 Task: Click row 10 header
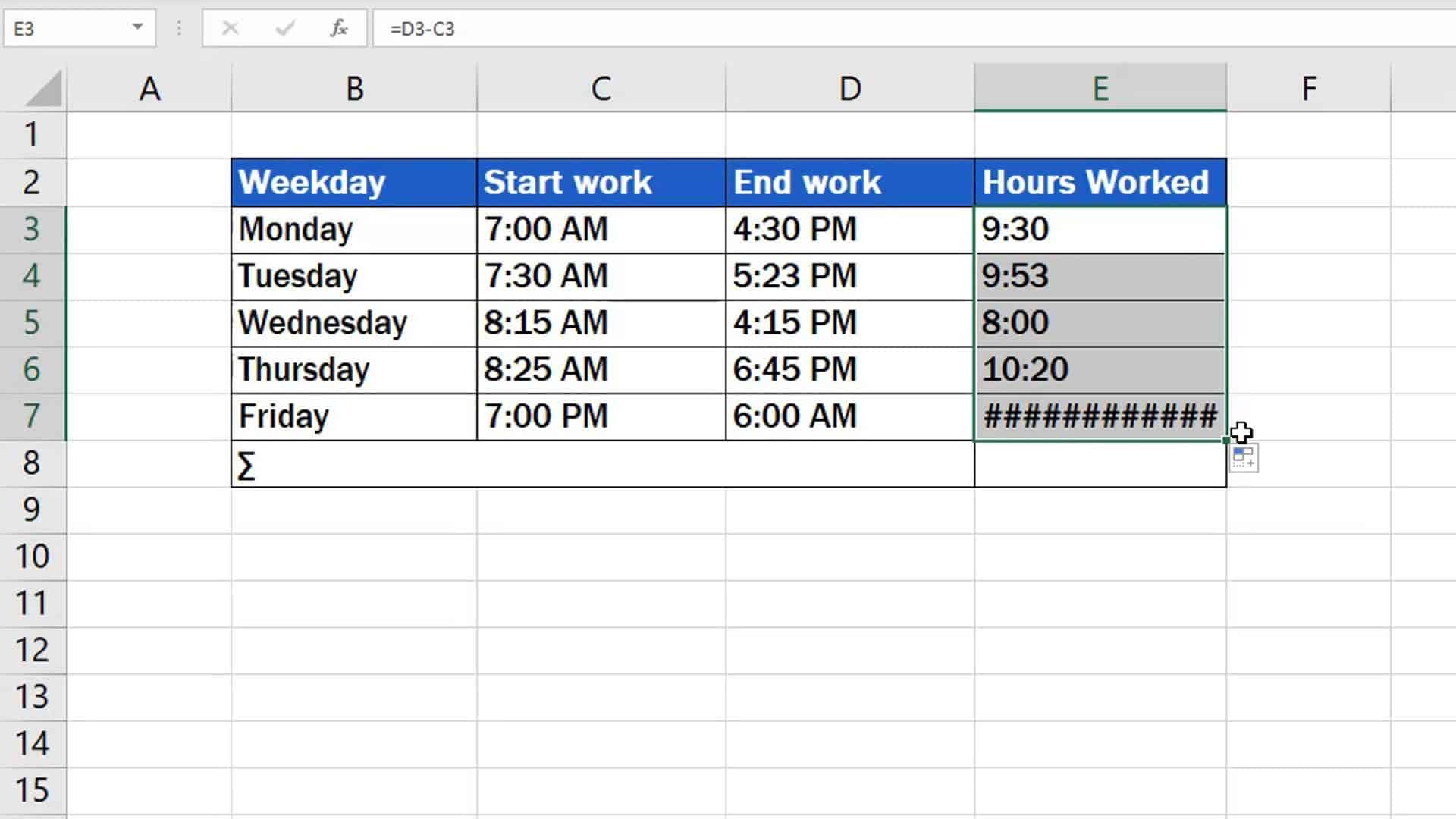(x=33, y=556)
